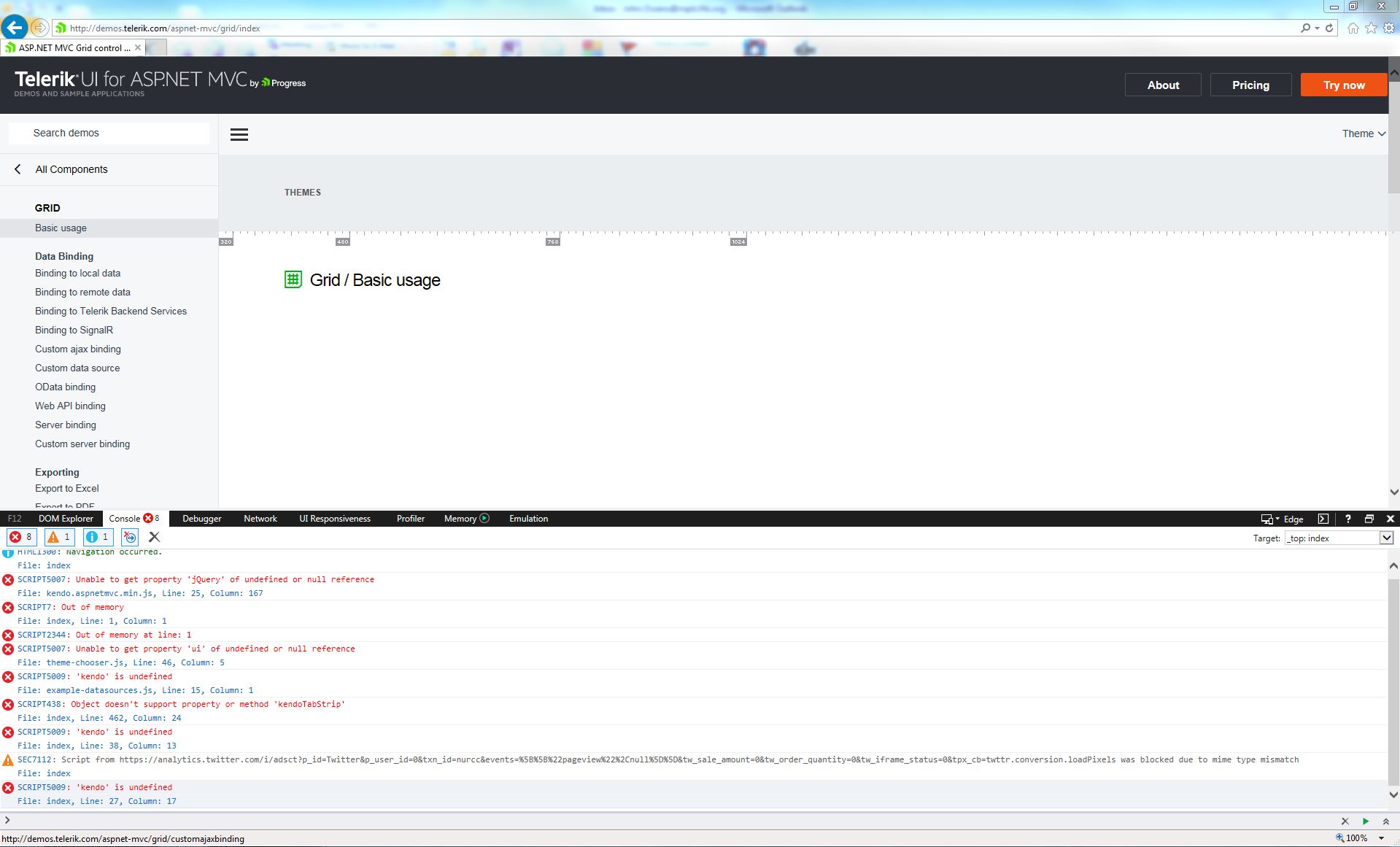Open the Web API binding demo
The width and height of the screenshot is (1400, 847).
pos(70,406)
